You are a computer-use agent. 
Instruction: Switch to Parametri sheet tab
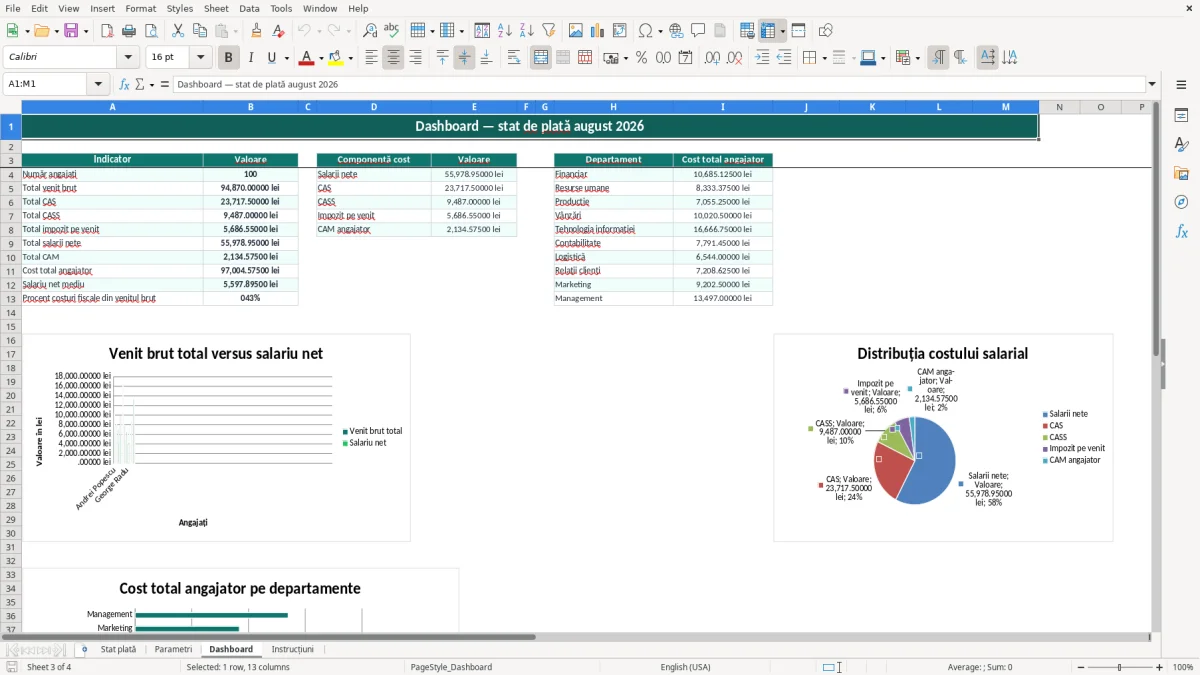pyautogui.click(x=173, y=649)
